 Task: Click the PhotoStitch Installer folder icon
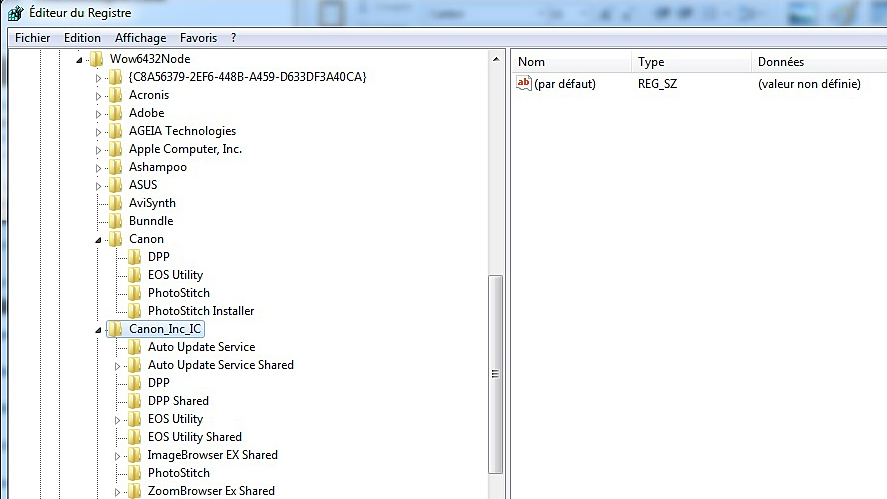[x=135, y=311]
